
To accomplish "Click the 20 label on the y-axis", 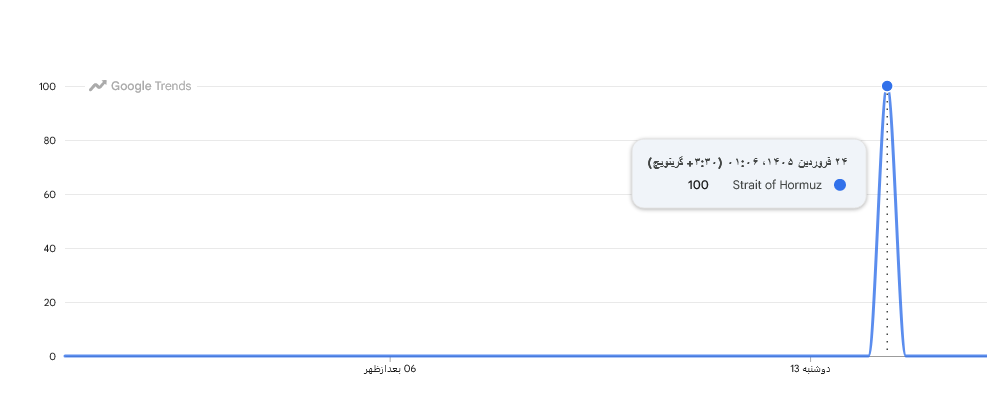I will click(x=50, y=303).
